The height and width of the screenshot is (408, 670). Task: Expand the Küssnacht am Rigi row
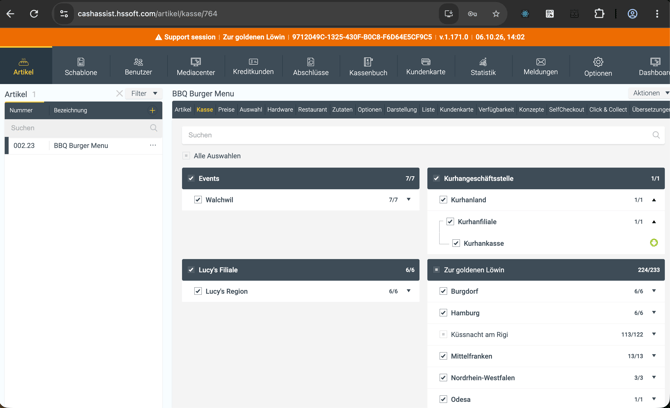click(x=654, y=334)
